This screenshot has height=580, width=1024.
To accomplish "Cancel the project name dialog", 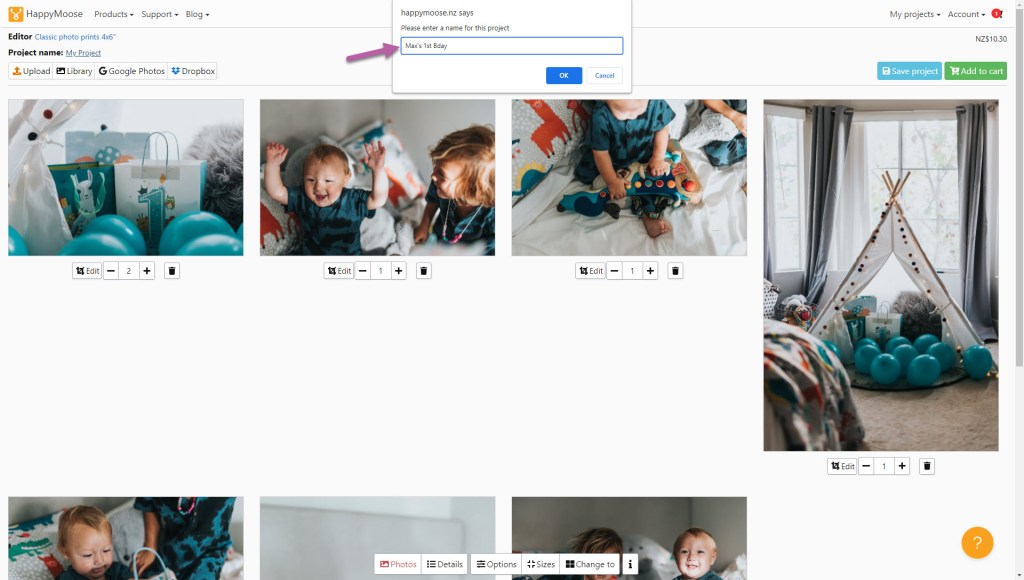I will point(604,76).
